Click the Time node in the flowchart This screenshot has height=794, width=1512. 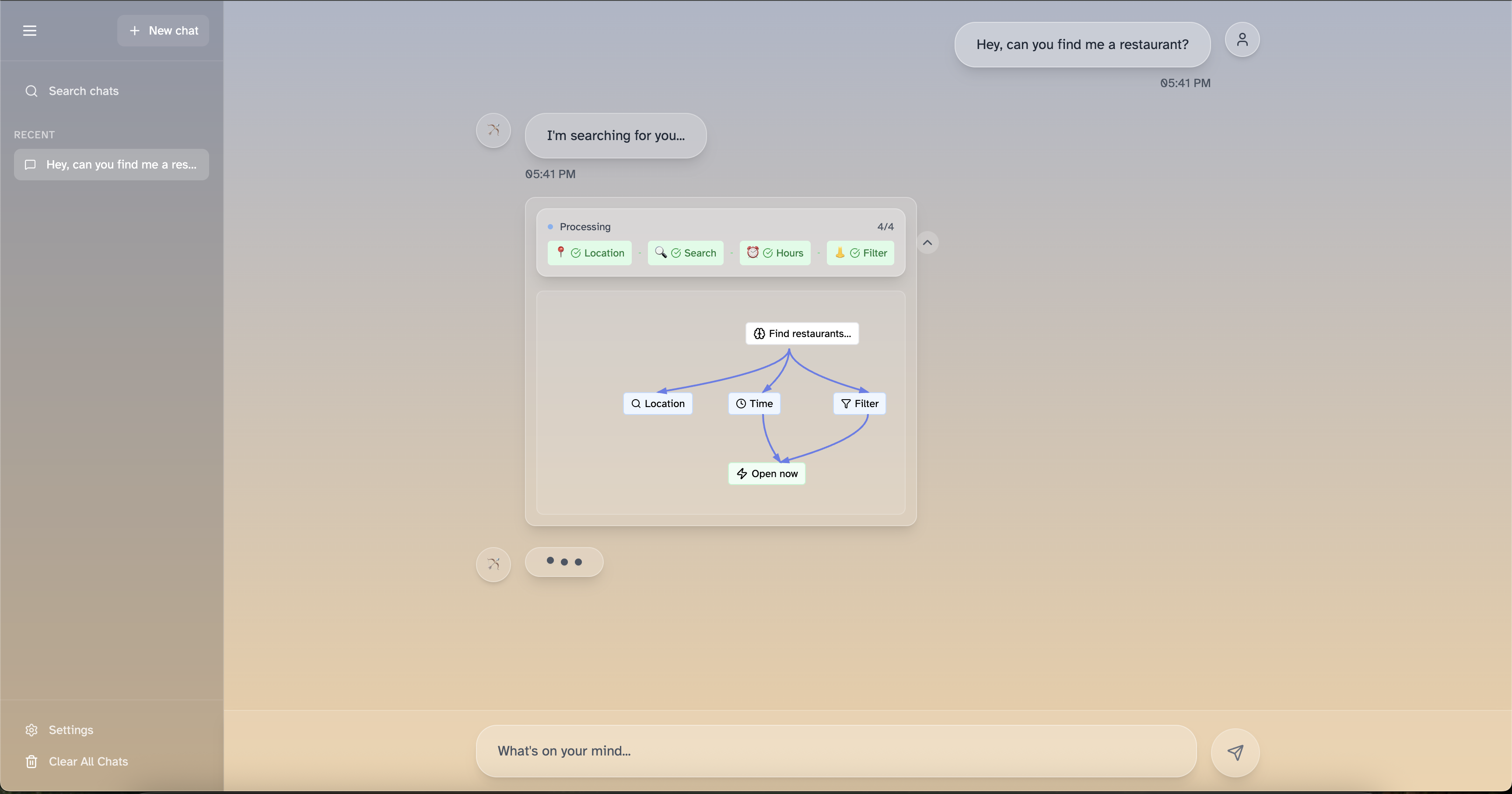tap(754, 404)
